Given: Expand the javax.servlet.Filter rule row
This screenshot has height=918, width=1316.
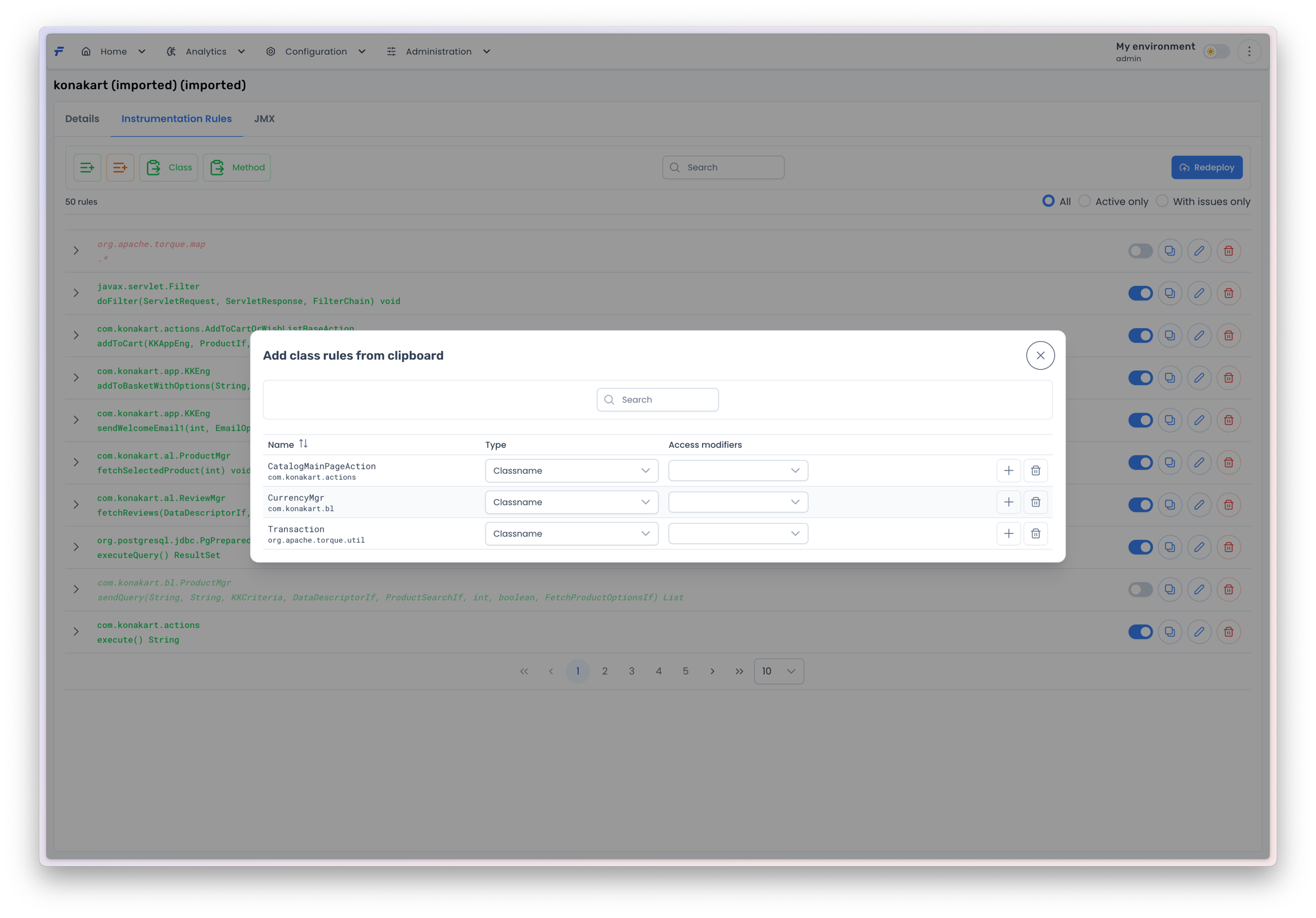Looking at the screenshot, I should click(x=76, y=293).
